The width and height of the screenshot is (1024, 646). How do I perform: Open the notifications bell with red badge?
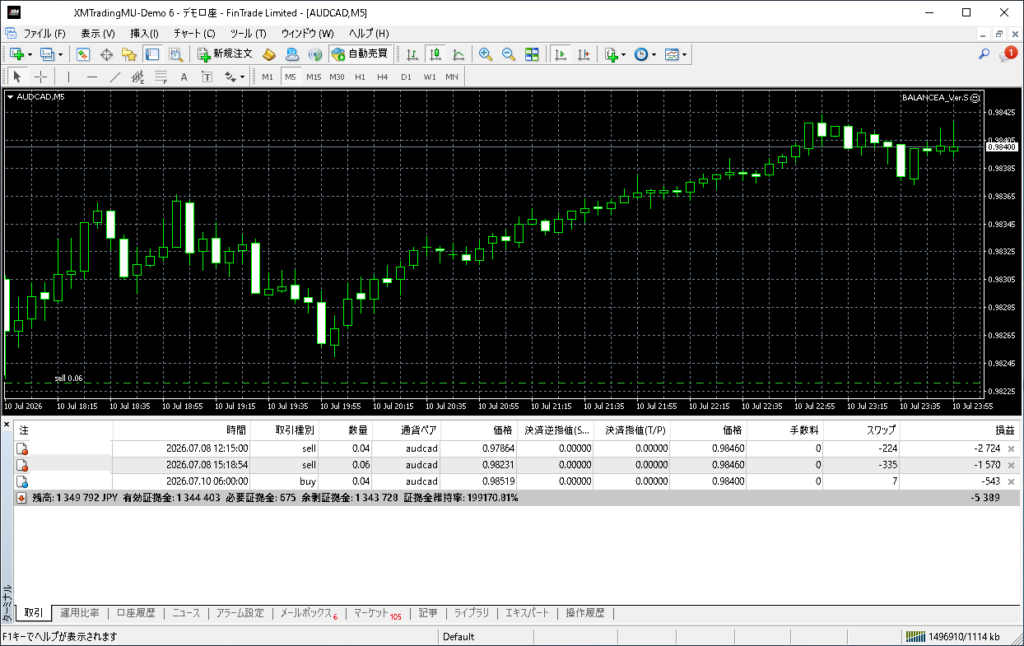click(1008, 54)
